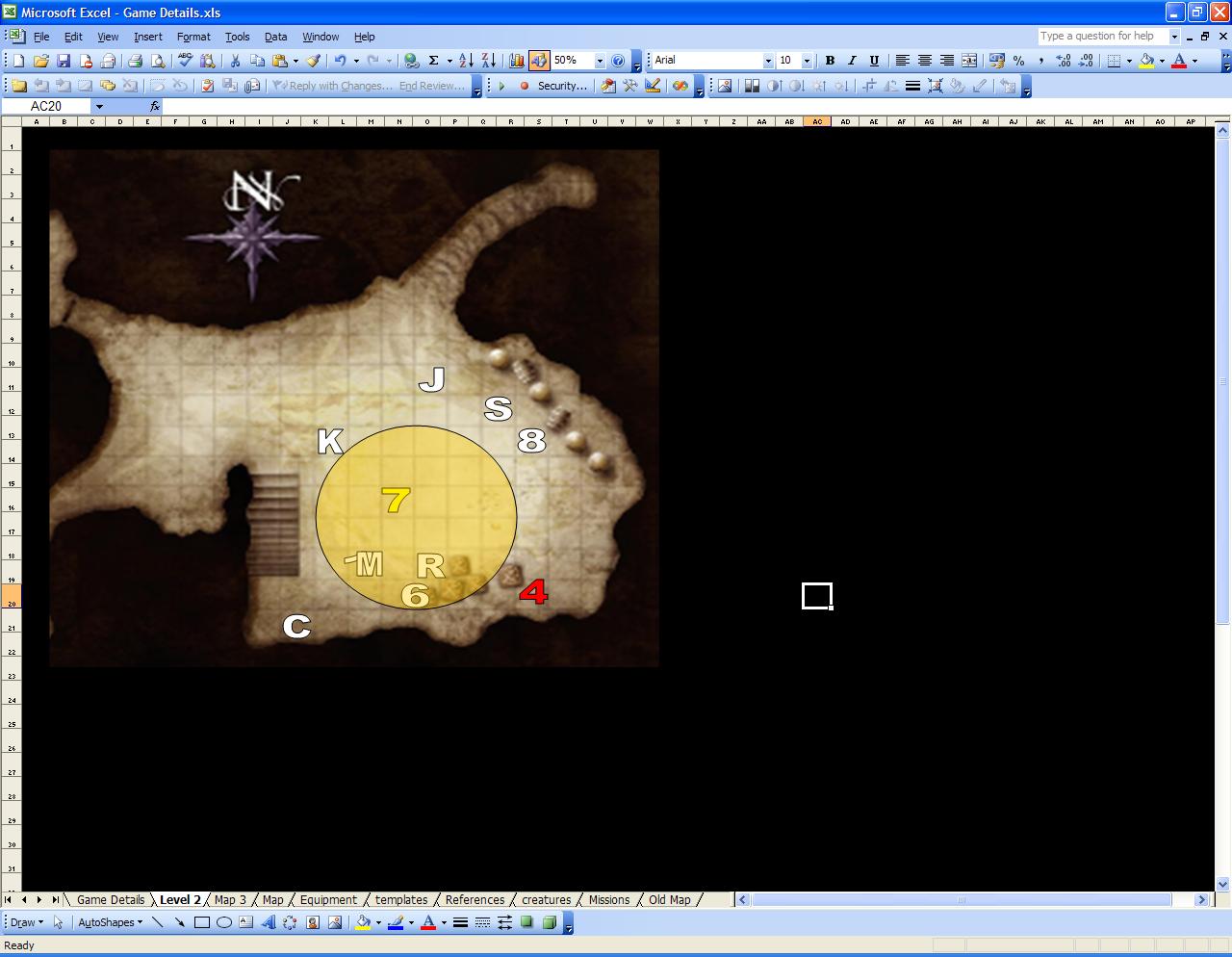Image resolution: width=1232 pixels, height=957 pixels.
Task: Open the Draw menu button
Action: 24,922
